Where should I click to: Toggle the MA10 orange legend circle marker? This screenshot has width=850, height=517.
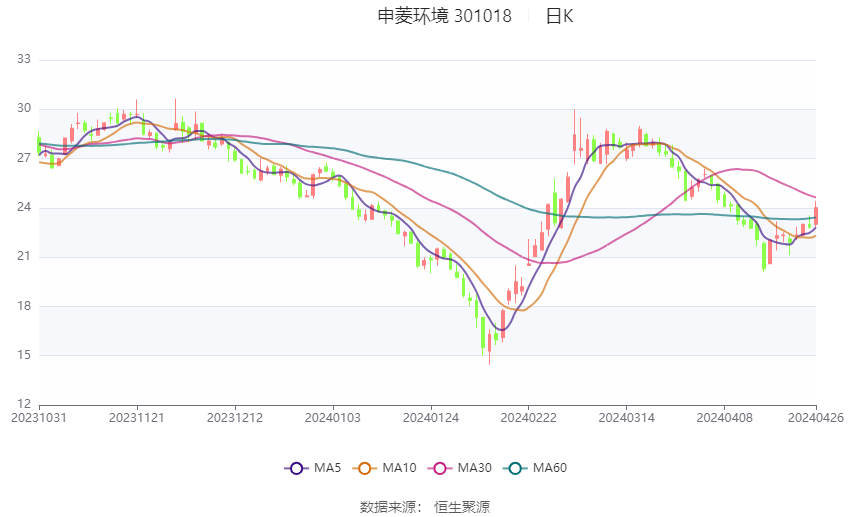tap(366, 468)
